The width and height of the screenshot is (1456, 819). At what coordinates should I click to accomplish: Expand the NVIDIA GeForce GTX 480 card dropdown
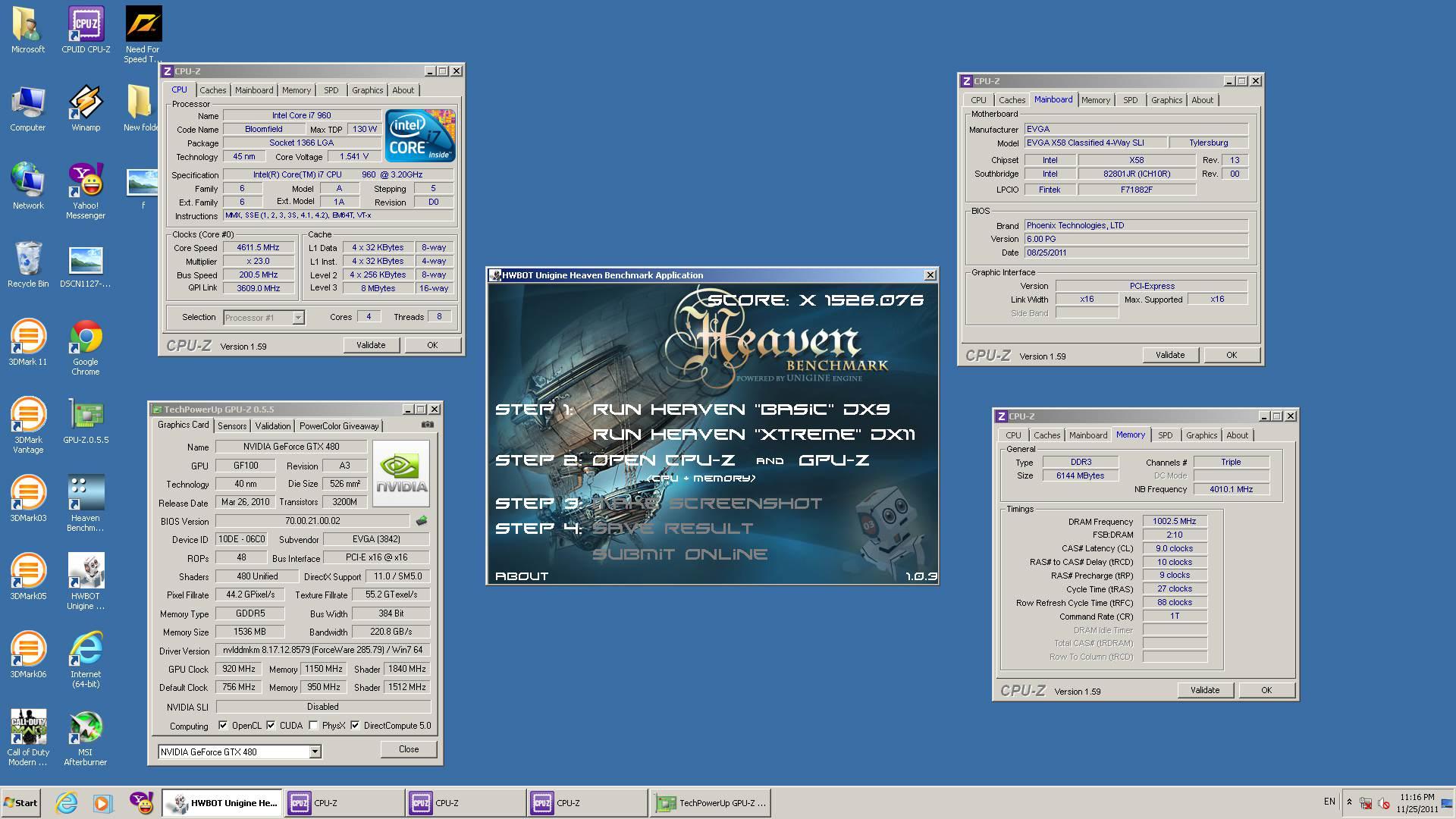pyautogui.click(x=315, y=752)
